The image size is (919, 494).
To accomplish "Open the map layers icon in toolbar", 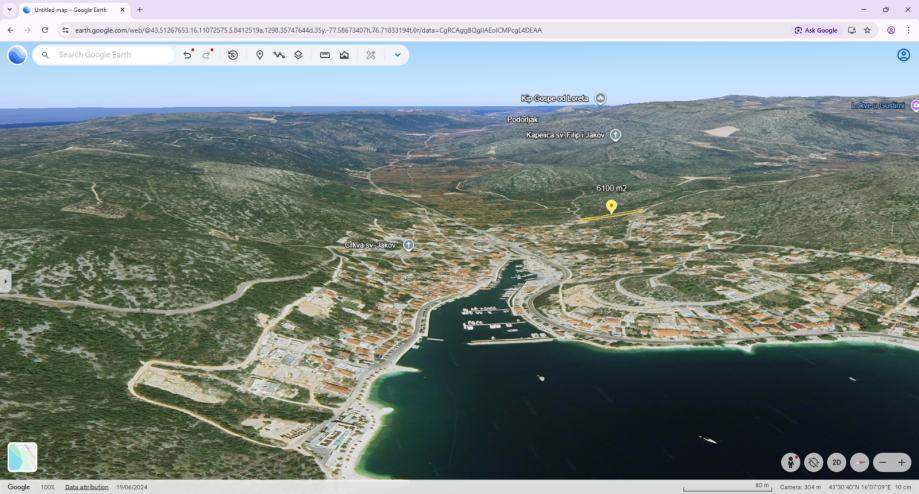I will pyautogui.click(x=298, y=54).
